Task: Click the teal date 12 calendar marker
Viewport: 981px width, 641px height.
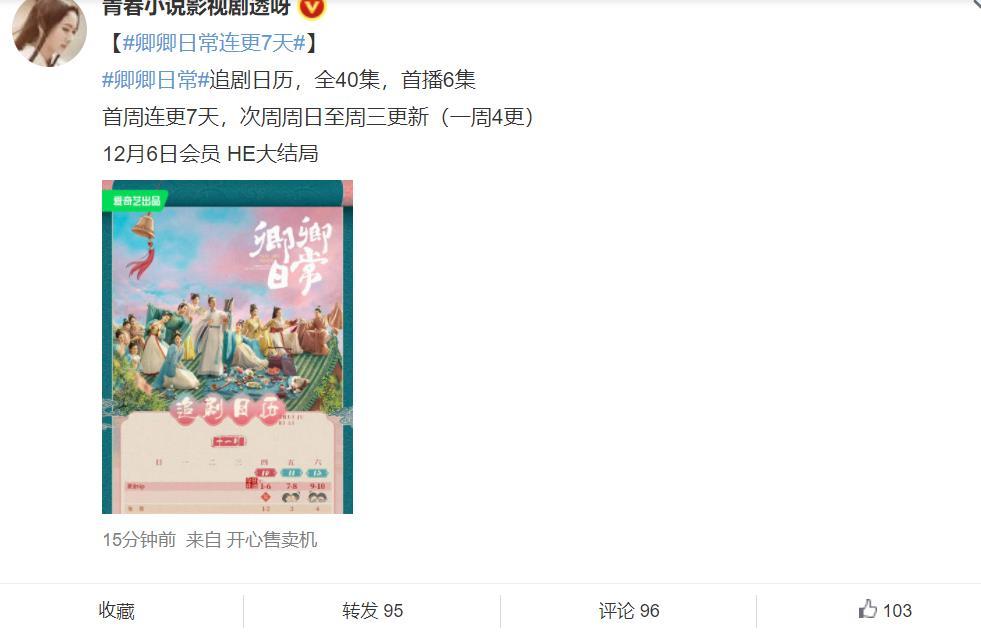Action: click(x=317, y=473)
